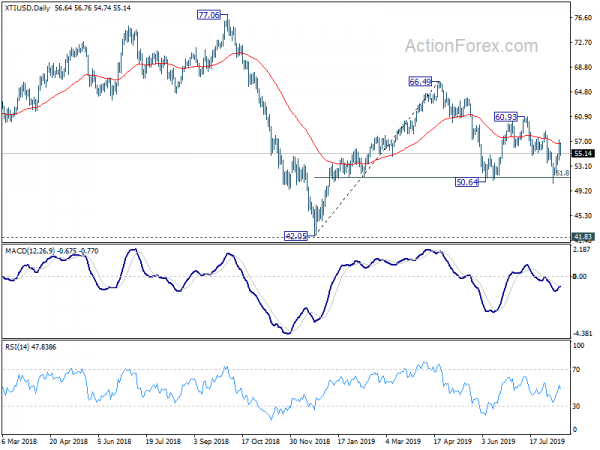Click the 72.70 price axis value
Screen dimensions: 600x450
(583, 42)
